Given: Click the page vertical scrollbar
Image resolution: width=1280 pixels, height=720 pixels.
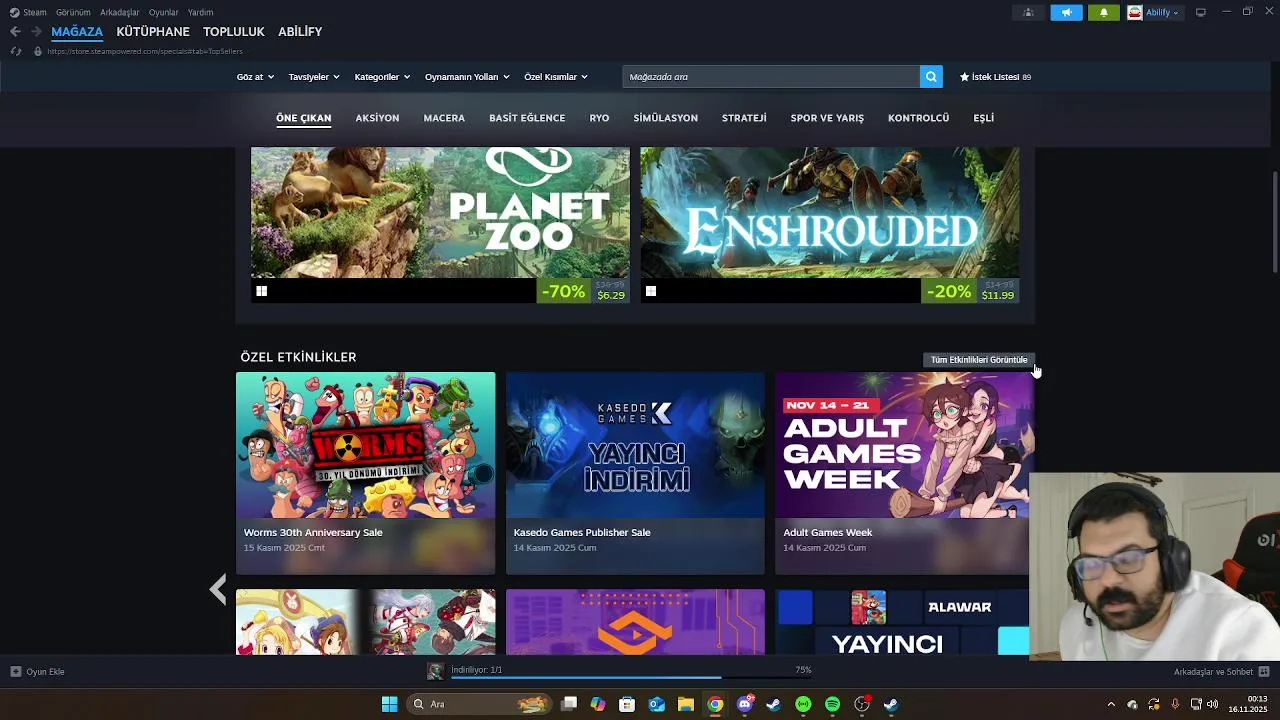Looking at the screenshot, I should [1275, 220].
